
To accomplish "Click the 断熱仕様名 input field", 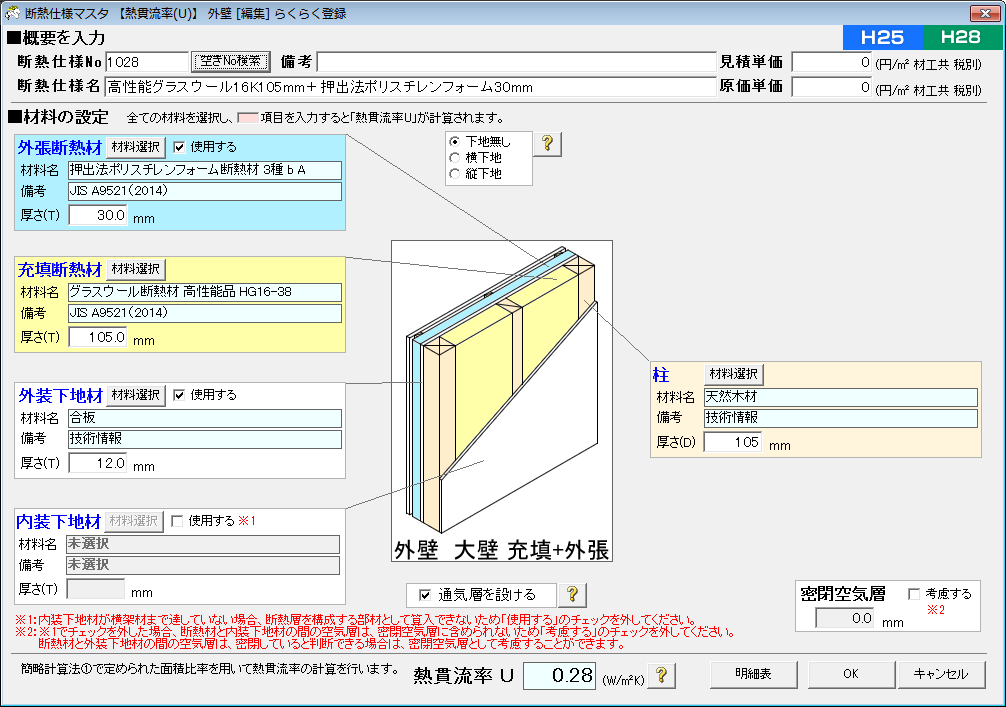I will tap(411, 87).
